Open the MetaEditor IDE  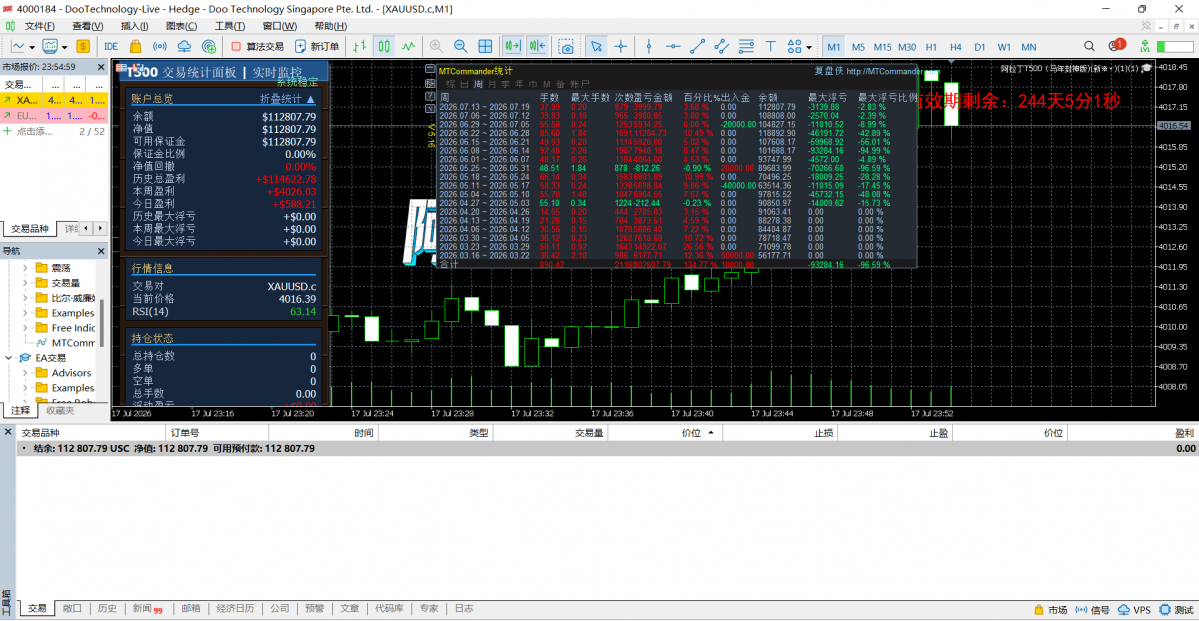click(x=111, y=47)
